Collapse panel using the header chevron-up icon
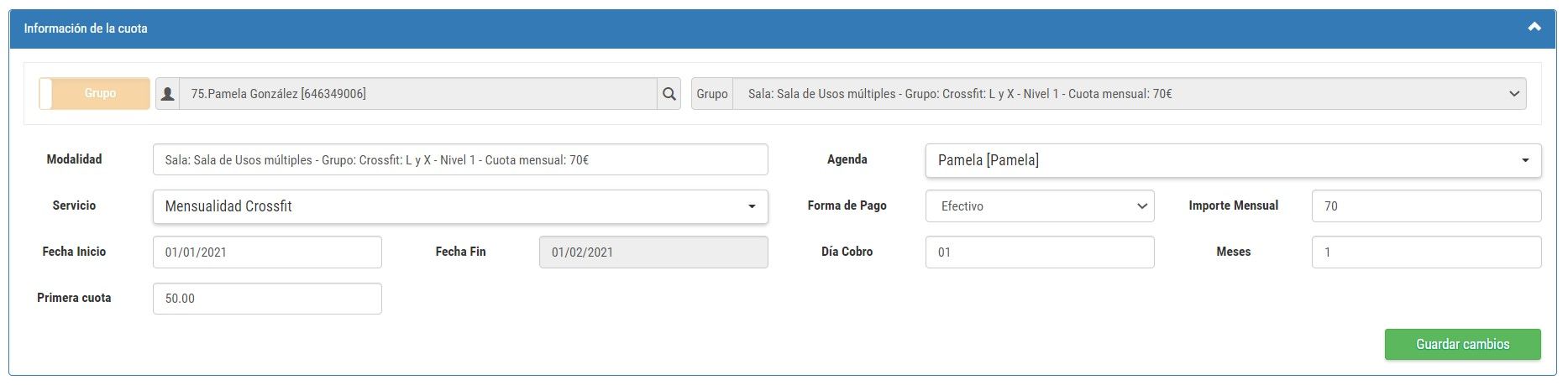Viewport: 1568px width, 385px height. 1534,27
